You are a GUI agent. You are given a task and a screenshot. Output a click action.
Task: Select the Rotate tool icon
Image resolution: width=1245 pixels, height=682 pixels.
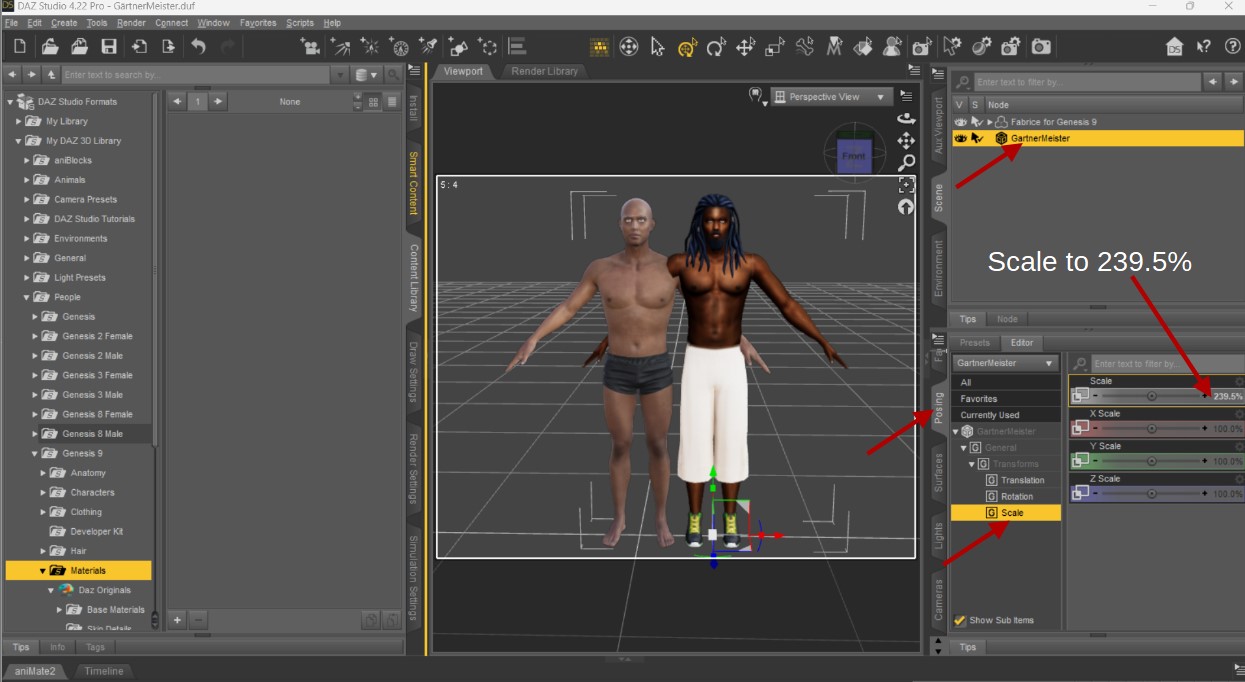click(716, 46)
